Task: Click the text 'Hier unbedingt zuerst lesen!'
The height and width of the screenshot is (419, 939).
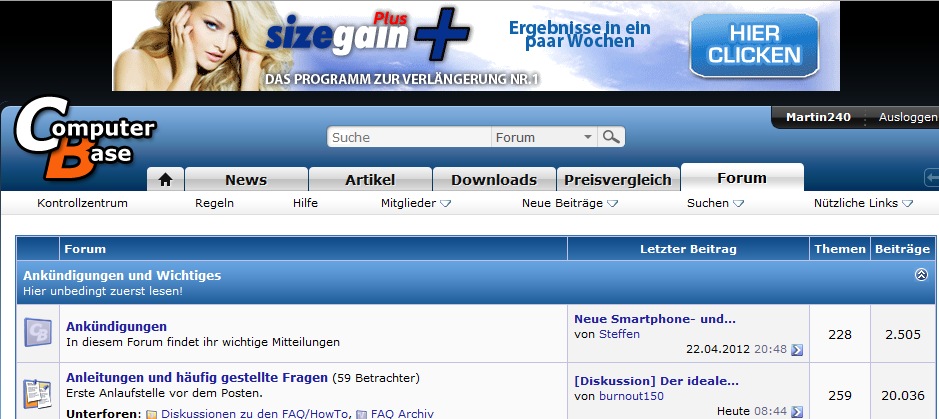Action: [103, 292]
